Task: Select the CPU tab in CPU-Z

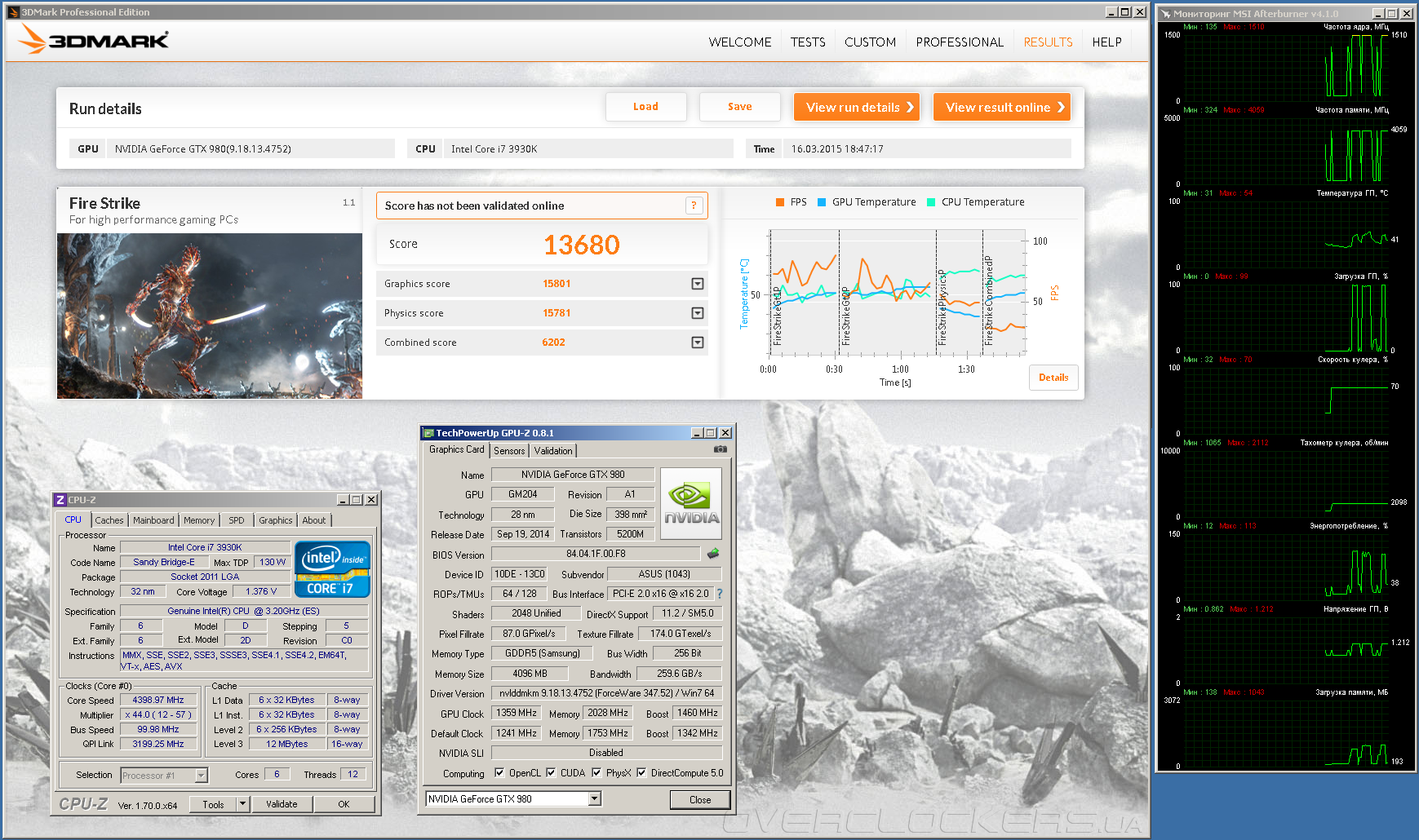Action: [73, 519]
